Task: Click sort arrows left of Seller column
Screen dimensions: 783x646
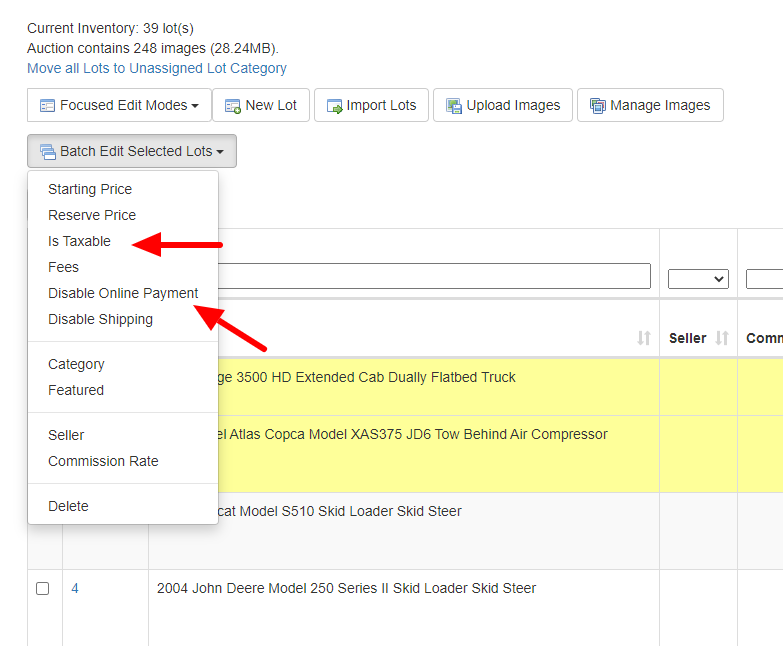Action: tap(644, 339)
